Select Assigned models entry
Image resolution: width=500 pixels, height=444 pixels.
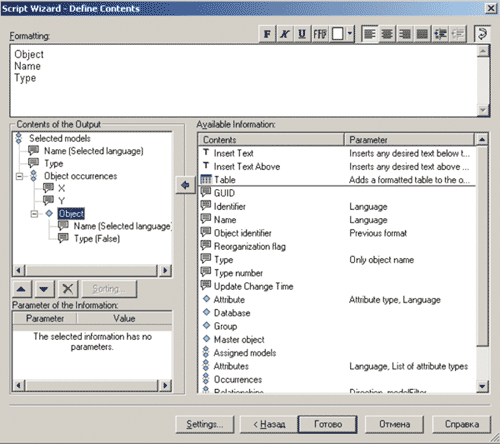(245, 353)
